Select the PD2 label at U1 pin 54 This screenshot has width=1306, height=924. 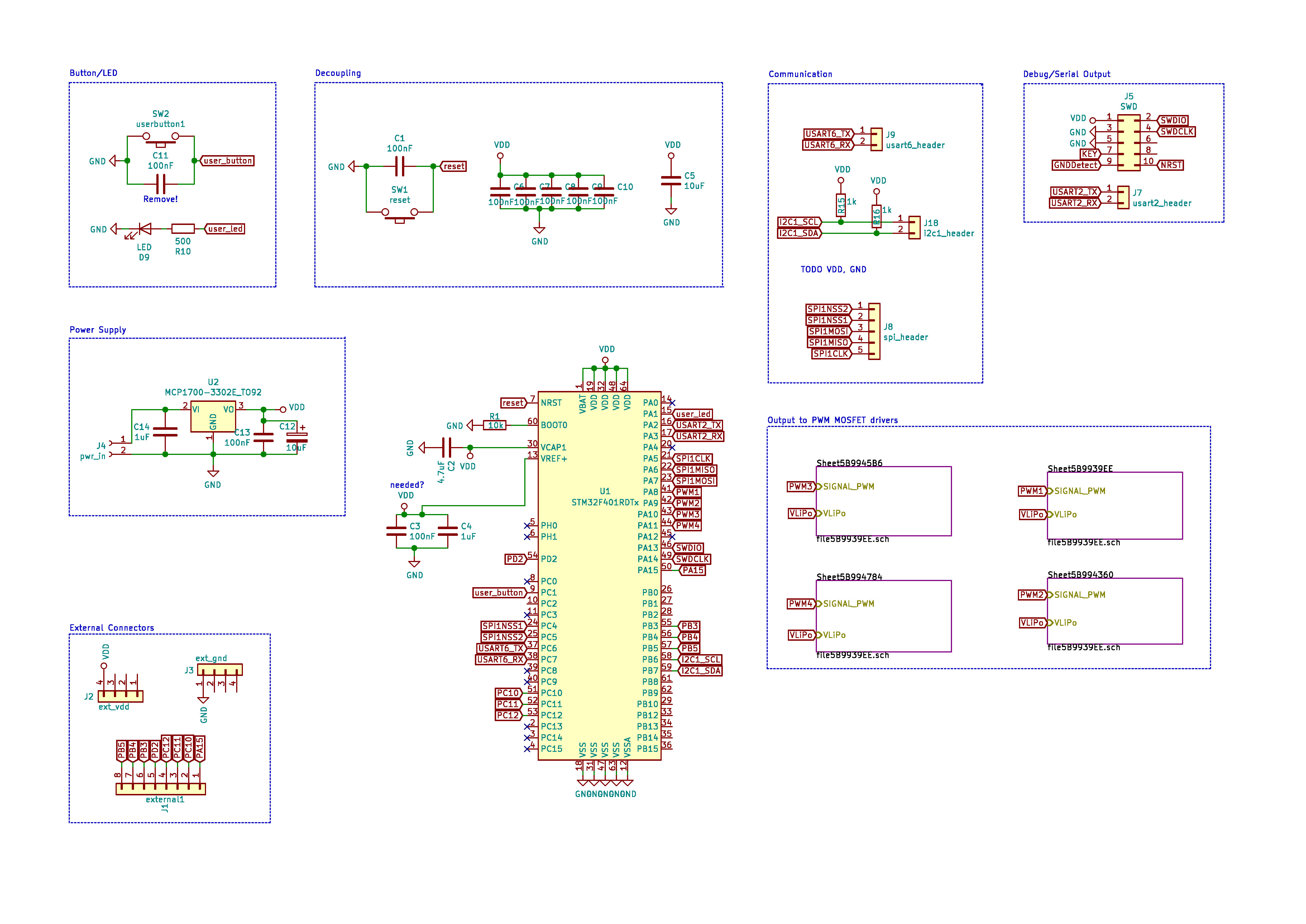[515, 559]
